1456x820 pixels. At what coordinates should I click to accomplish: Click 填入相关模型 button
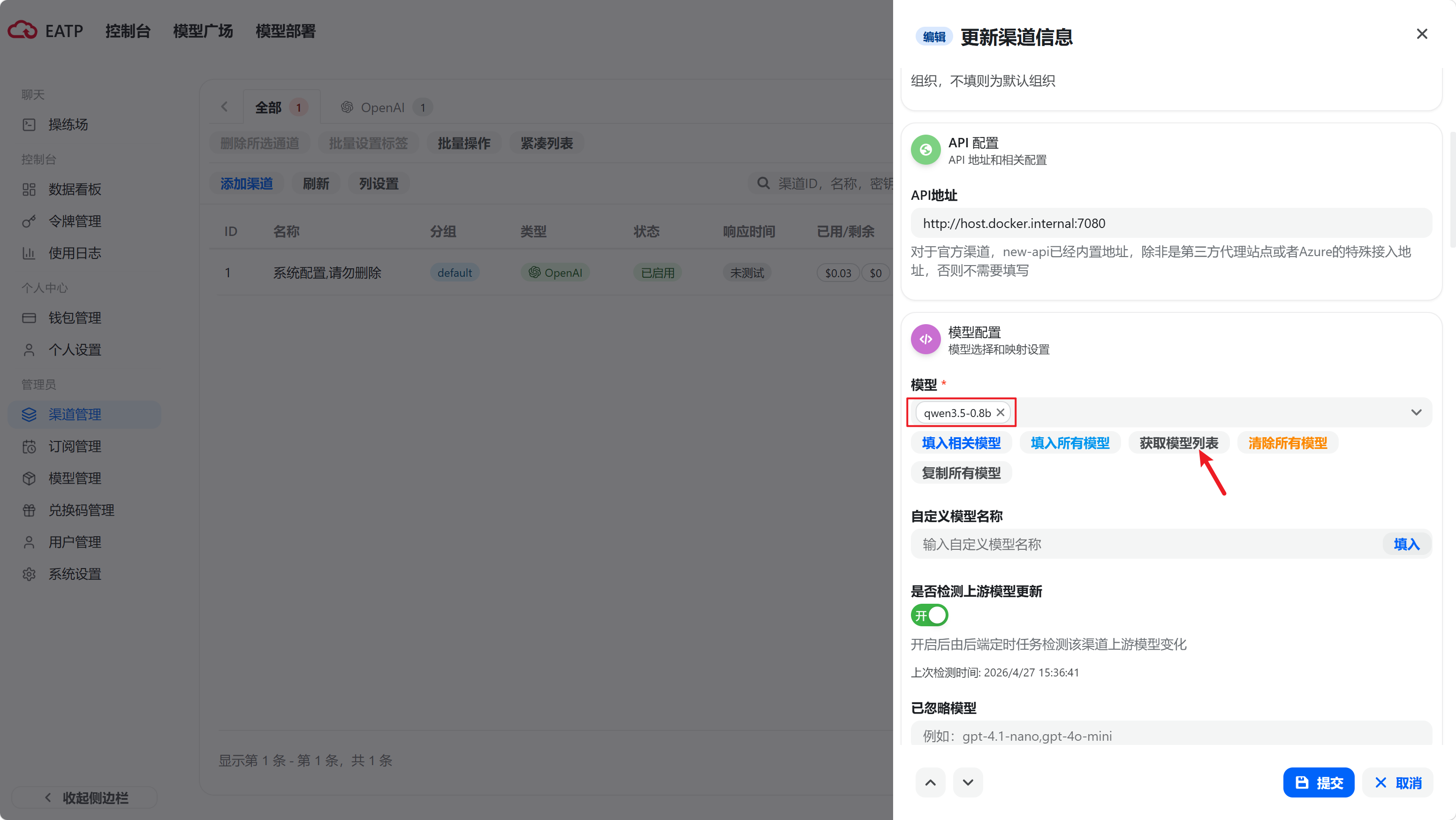(961, 443)
